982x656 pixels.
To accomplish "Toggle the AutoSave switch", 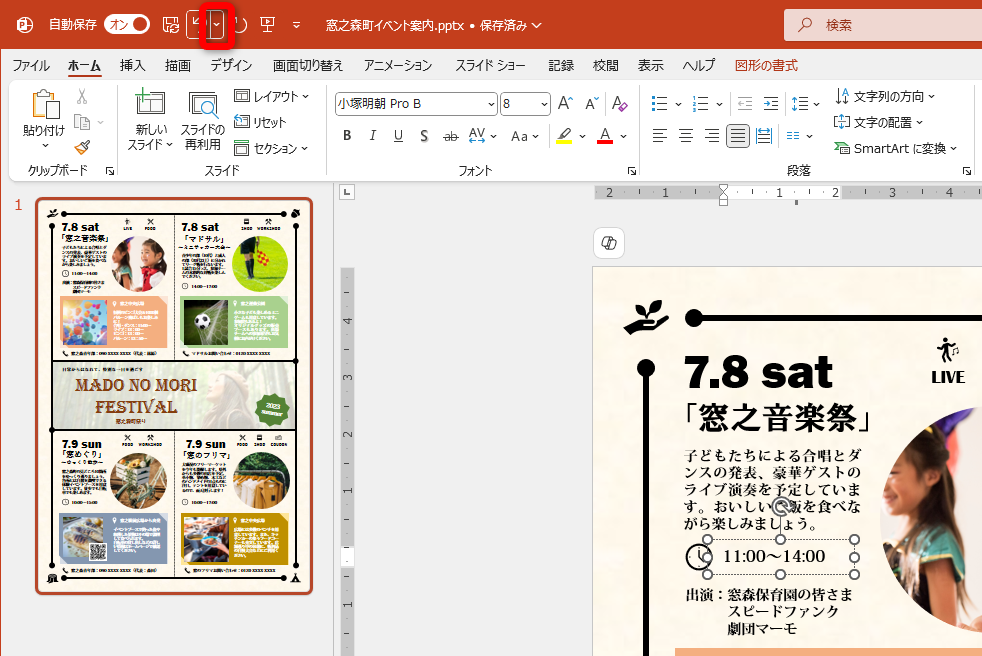I will click(127, 24).
